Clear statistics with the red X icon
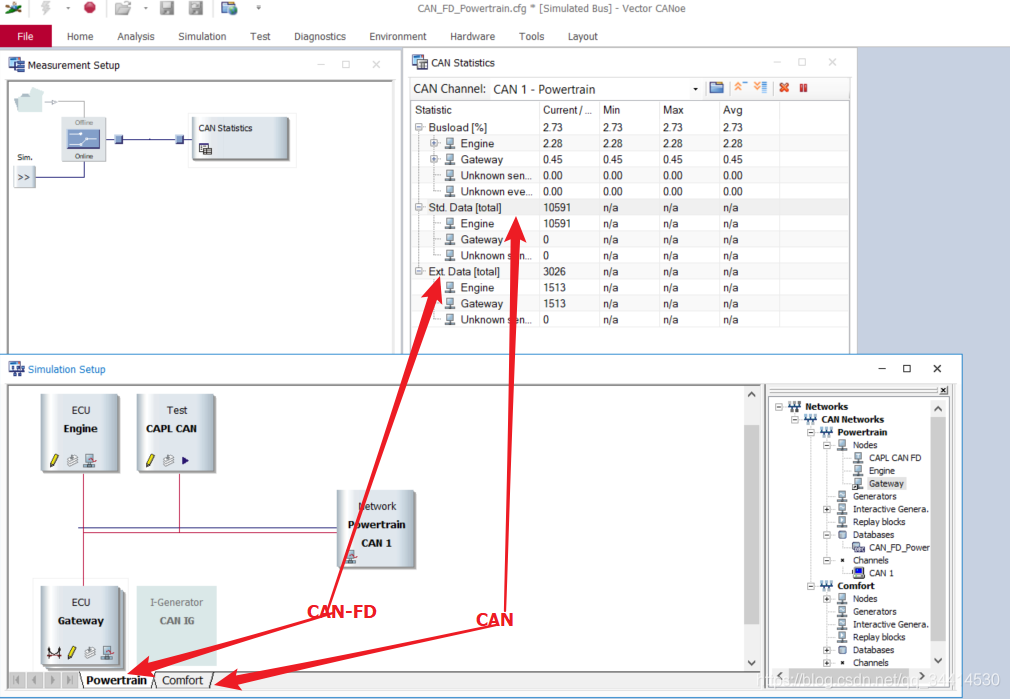The width and height of the screenshot is (1010, 699). (784, 88)
